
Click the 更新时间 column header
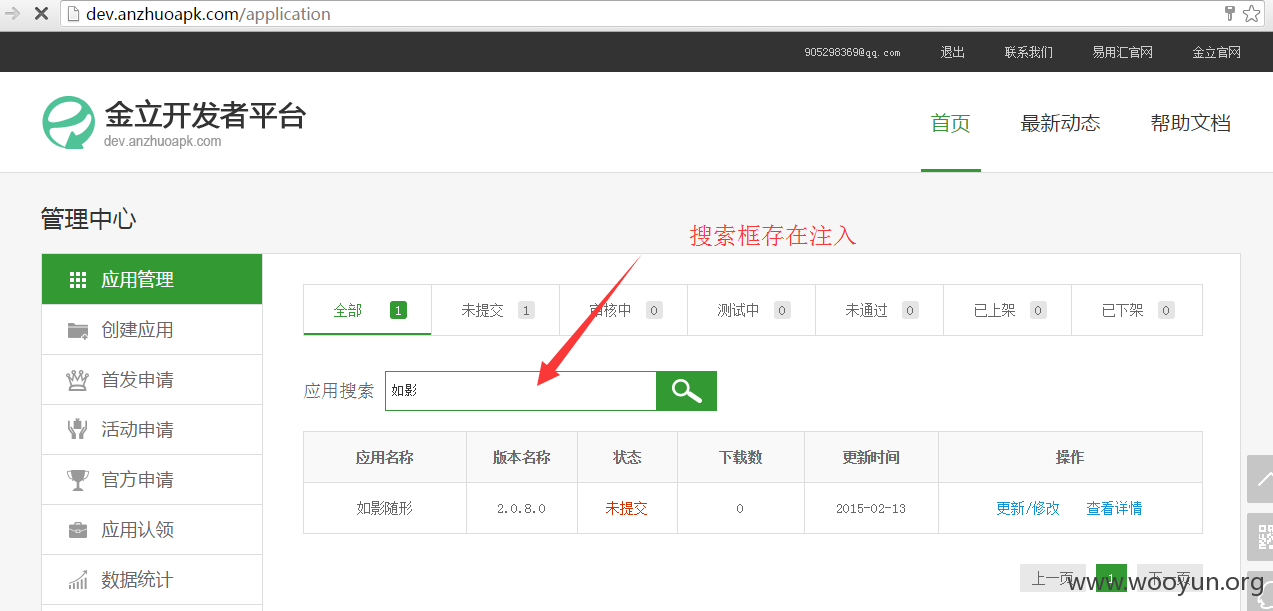[x=871, y=457]
